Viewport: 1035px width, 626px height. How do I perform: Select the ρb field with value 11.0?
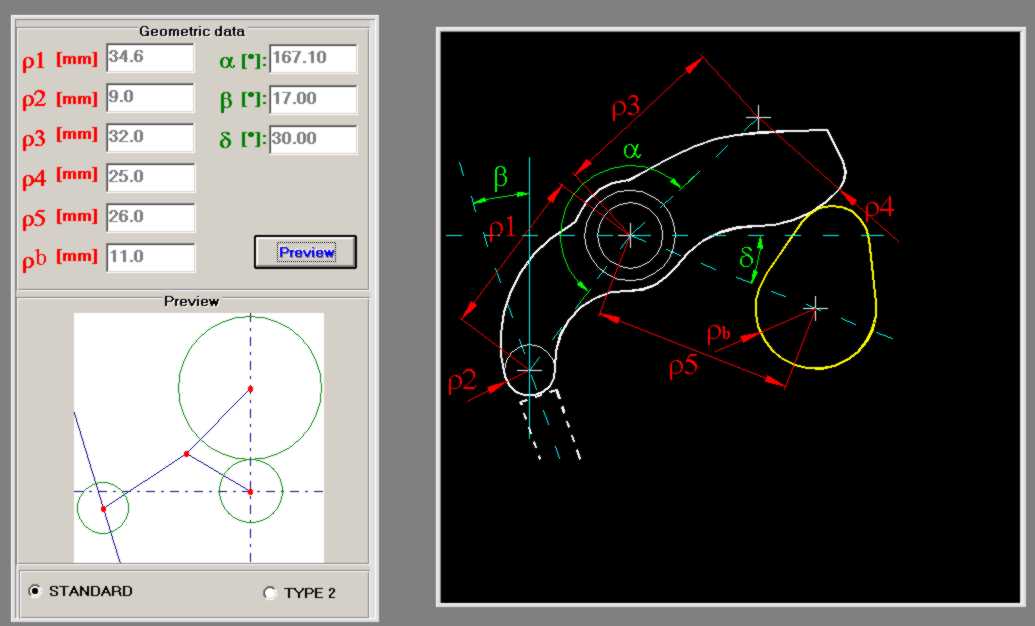149,257
